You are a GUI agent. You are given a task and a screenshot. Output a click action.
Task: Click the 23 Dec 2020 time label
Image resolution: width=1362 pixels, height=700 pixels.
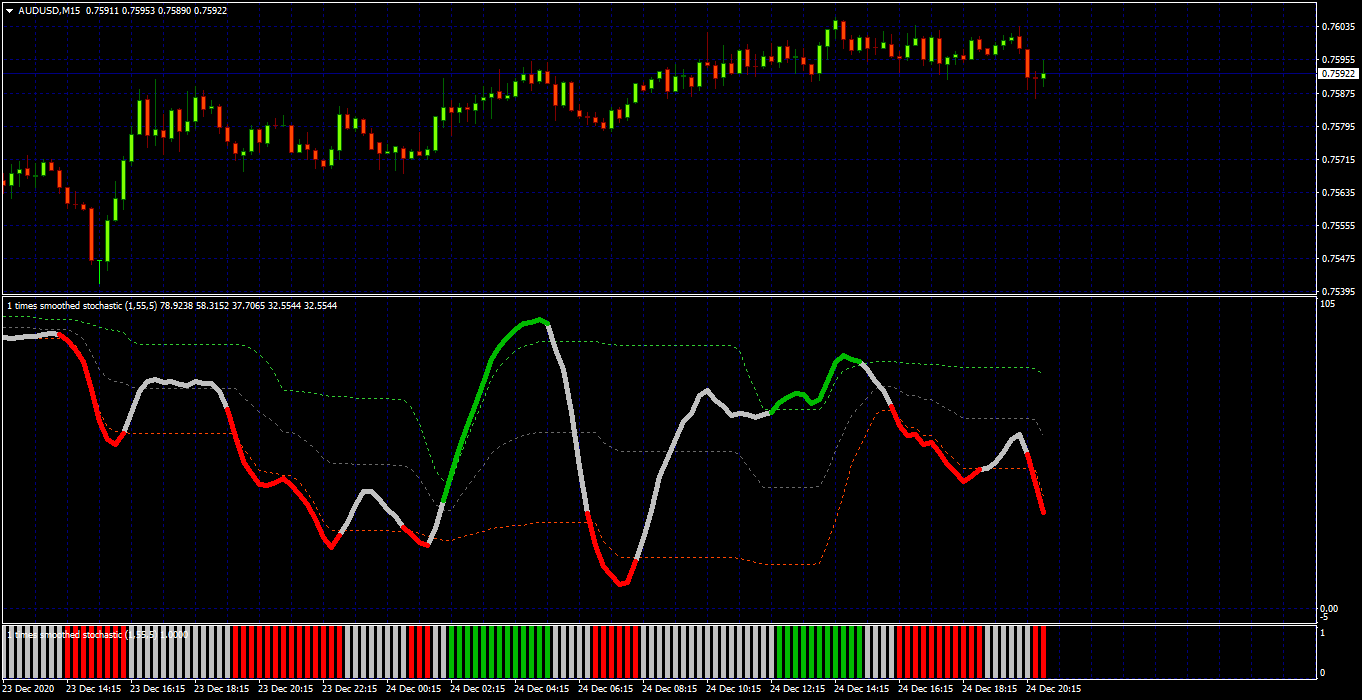30,689
